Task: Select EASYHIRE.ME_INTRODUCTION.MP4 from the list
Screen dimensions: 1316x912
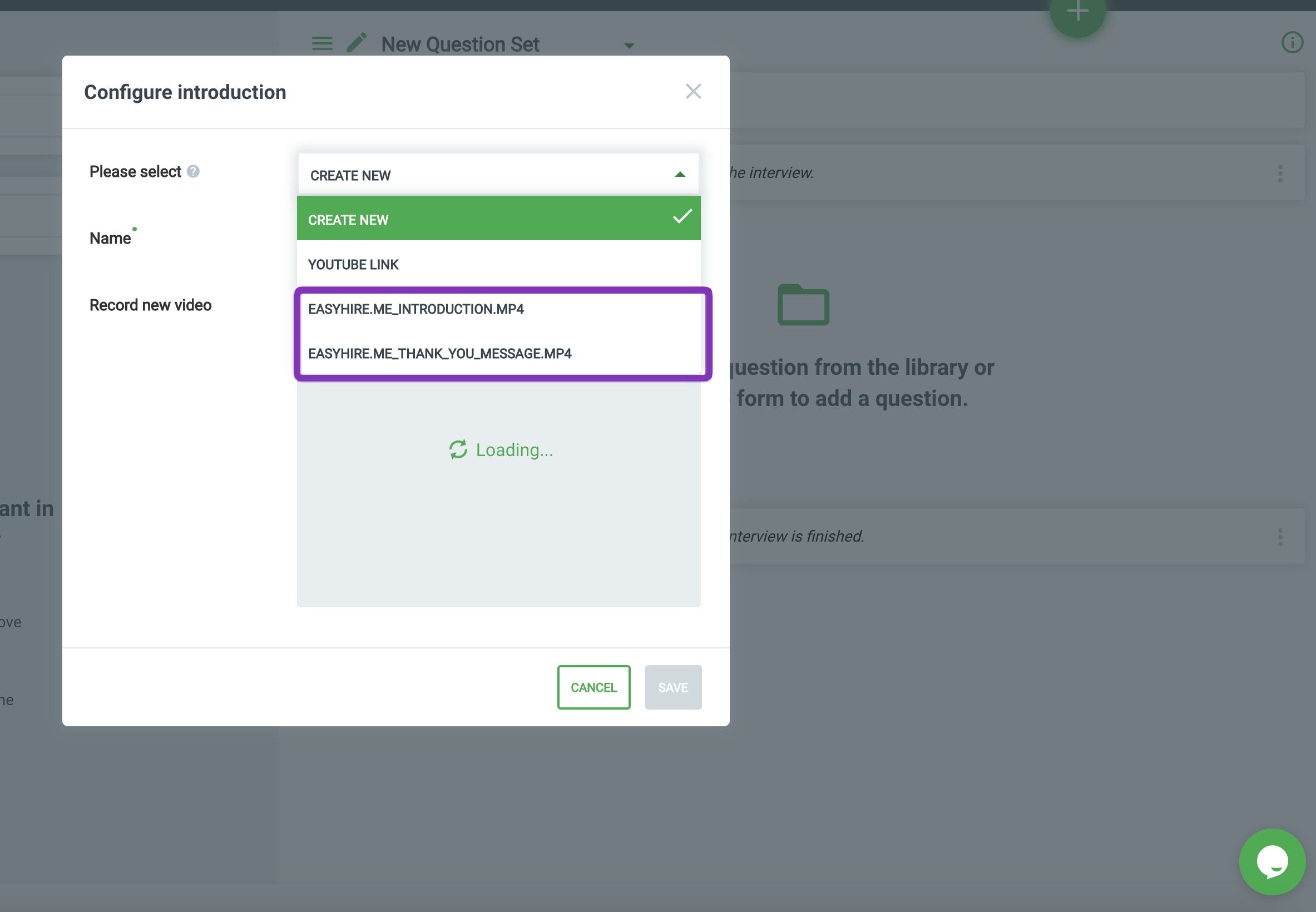Action: pos(415,309)
